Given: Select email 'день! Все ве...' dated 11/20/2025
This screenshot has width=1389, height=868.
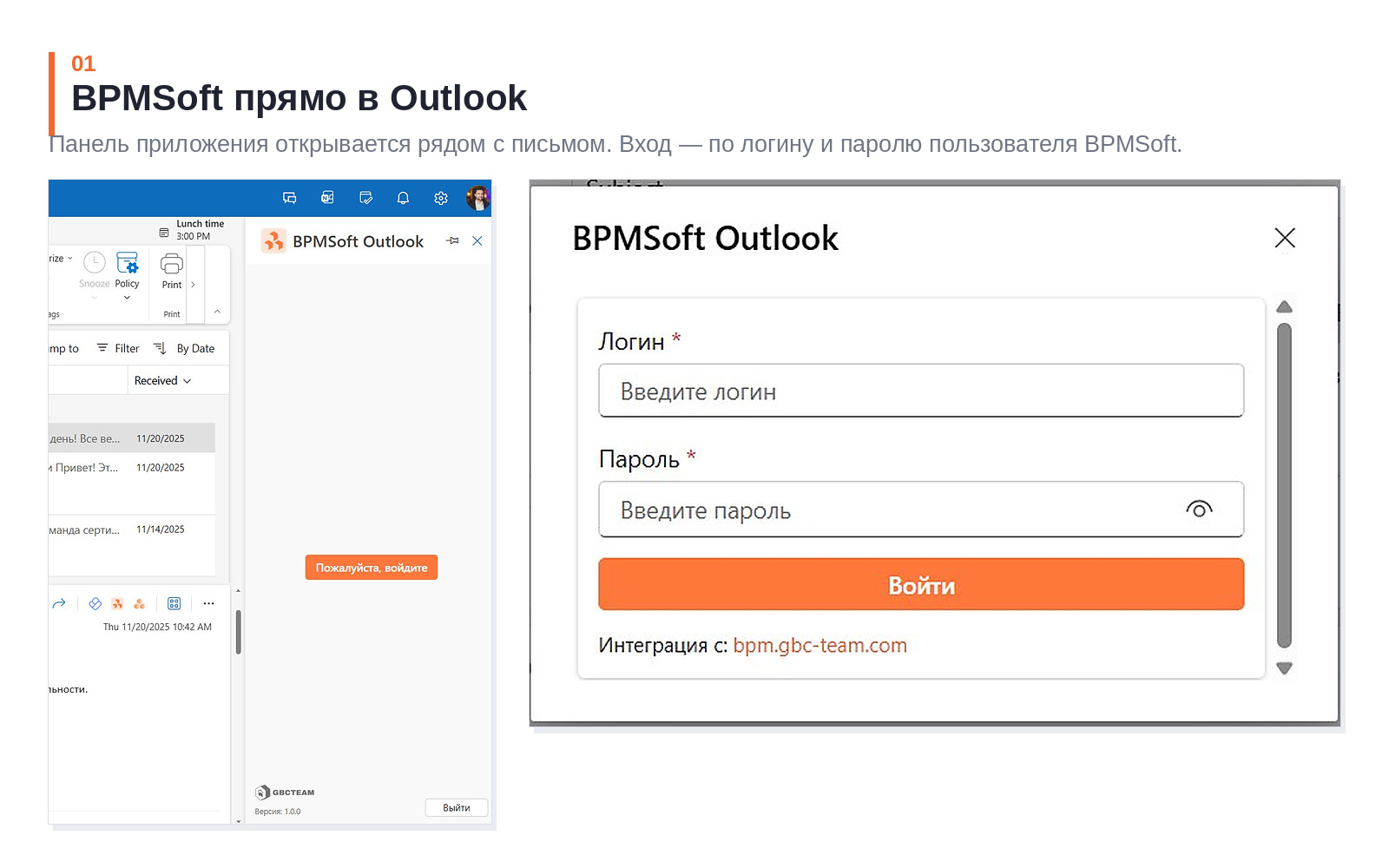Looking at the screenshot, I should pos(132,438).
